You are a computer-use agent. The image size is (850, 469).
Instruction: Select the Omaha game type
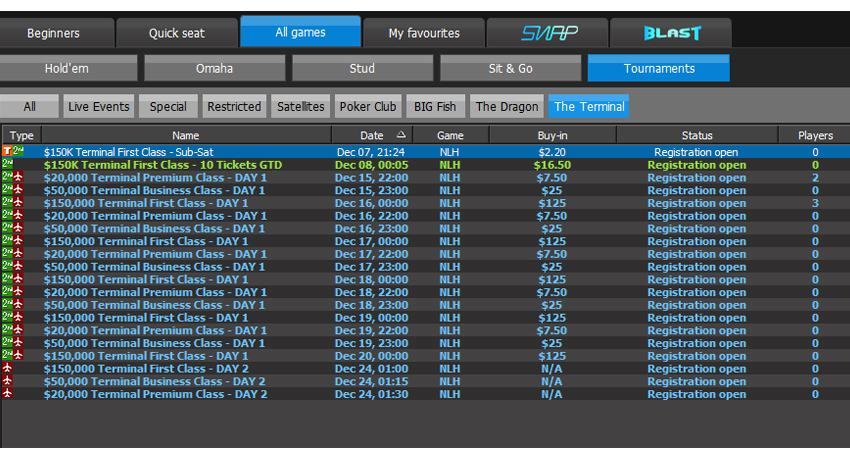tap(214, 68)
